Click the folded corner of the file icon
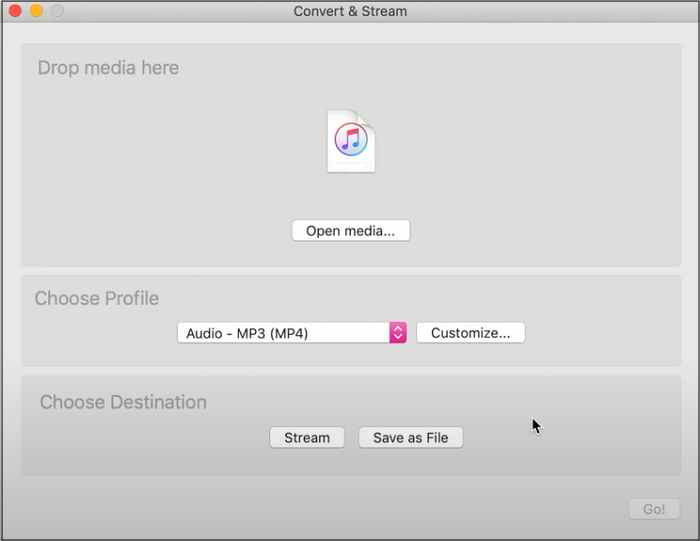This screenshot has width=700, height=541. tap(367, 118)
